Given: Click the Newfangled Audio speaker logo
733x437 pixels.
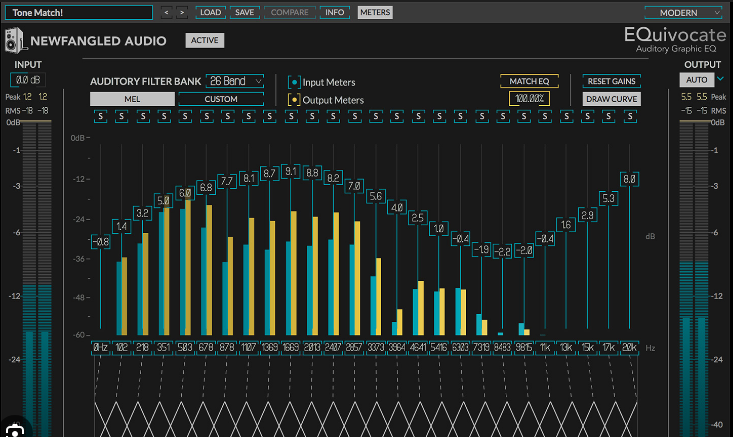Looking at the screenshot, I should pyautogui.click(x=14, y=40).
